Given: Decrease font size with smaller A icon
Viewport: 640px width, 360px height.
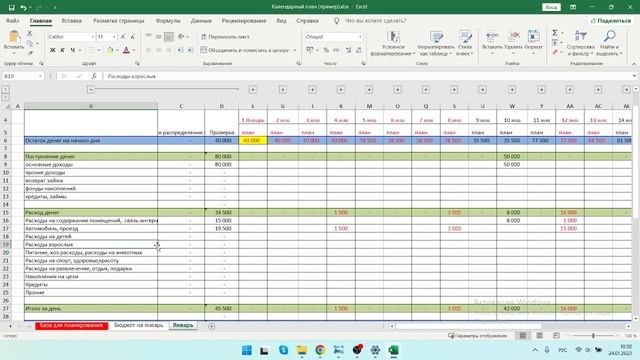Looking at the screenshot, I should tap(133, 37).
